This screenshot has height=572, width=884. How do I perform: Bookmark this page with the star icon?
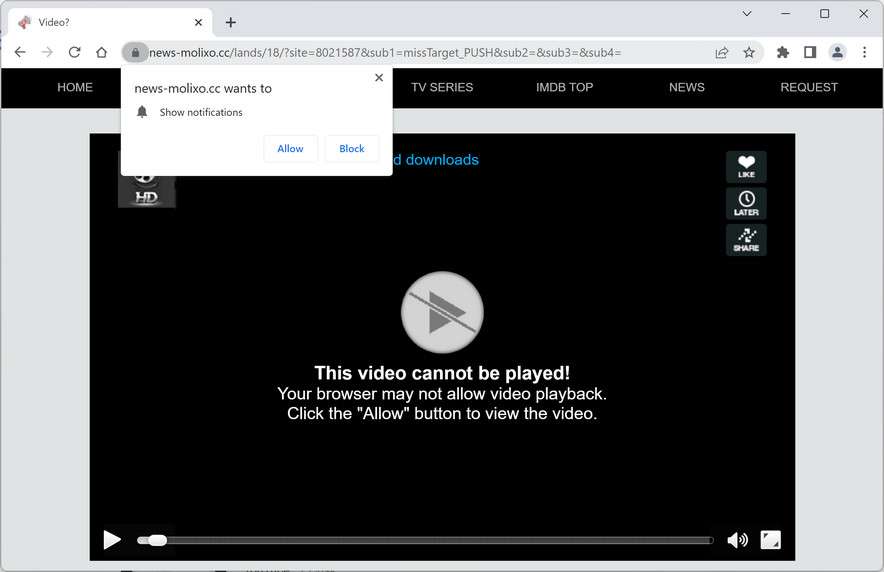749,52
